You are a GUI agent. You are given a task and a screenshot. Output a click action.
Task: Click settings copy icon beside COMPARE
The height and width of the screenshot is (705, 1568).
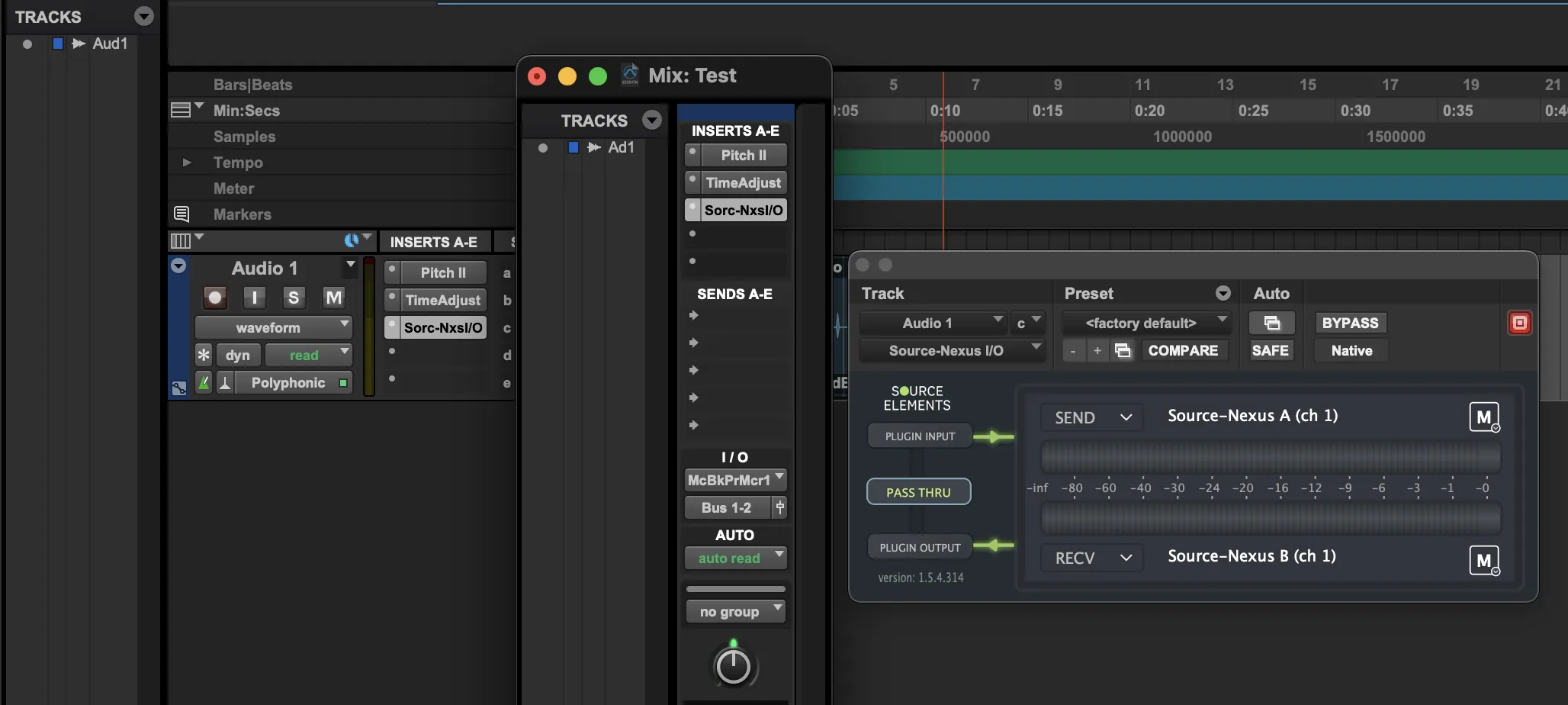[x=1123, y=350]
